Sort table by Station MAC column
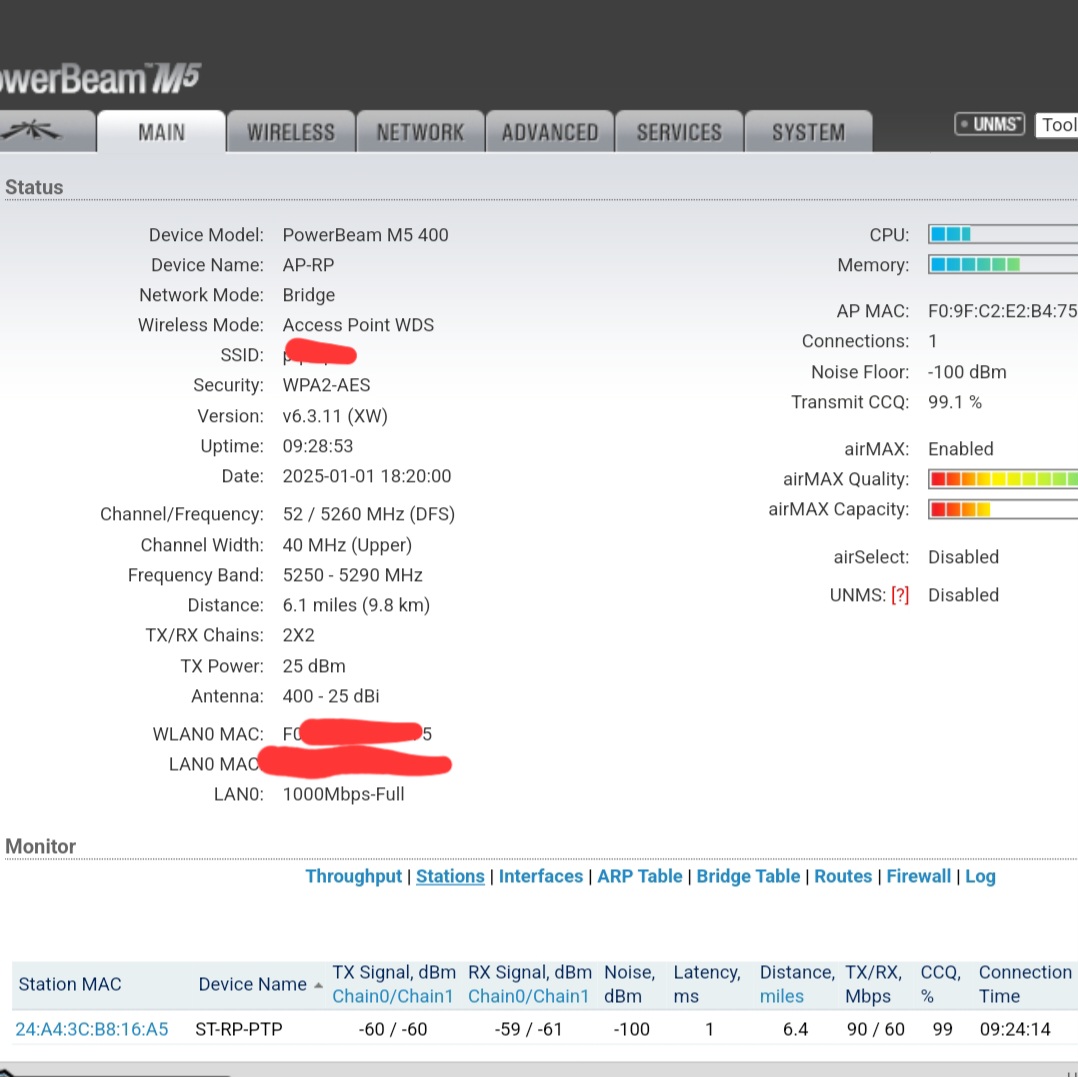This screenshot has width=1078, height=1077. pos(70,984)
